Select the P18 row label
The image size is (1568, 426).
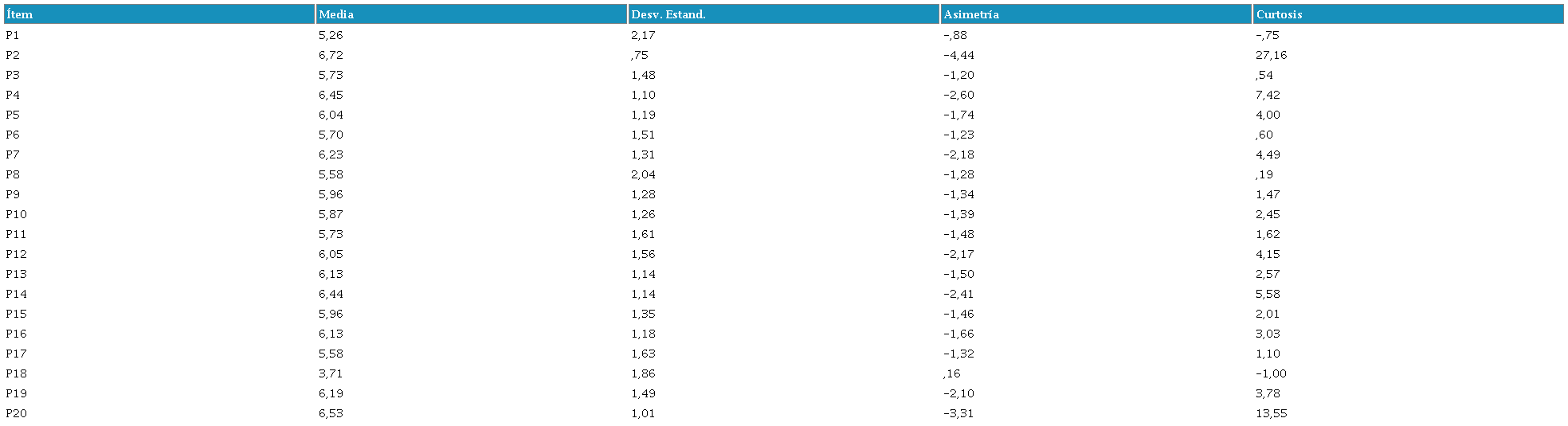tap(16, 373)
